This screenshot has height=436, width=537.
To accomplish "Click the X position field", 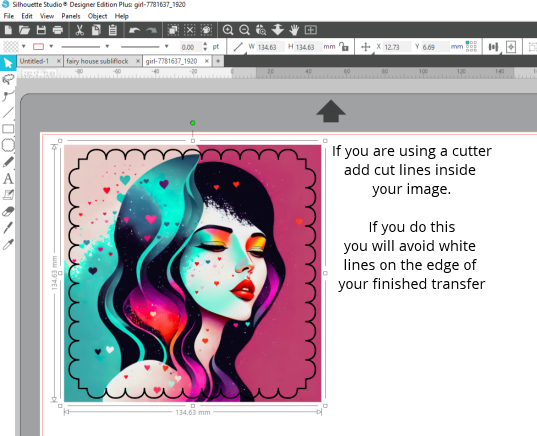I will click(397, 47).
